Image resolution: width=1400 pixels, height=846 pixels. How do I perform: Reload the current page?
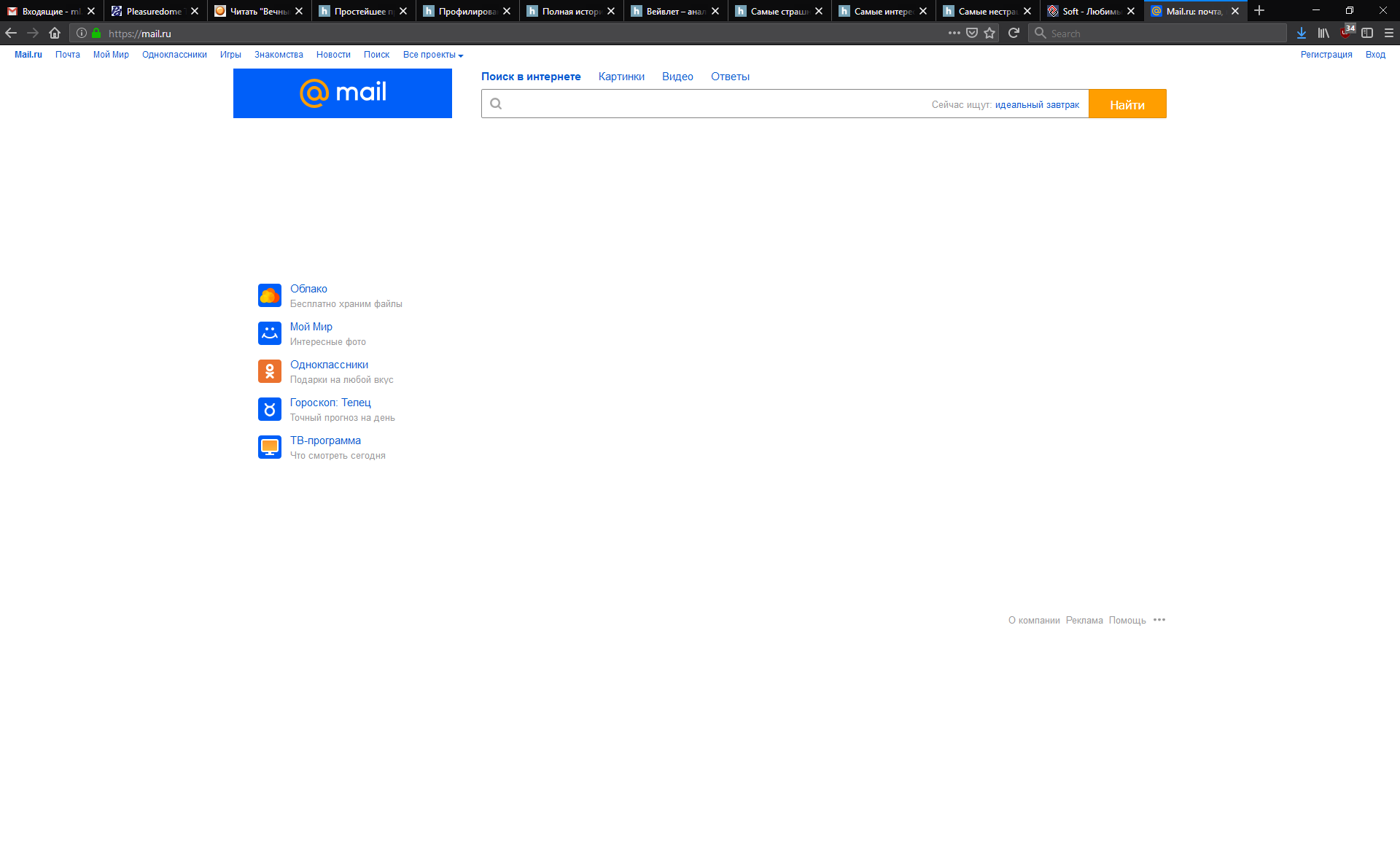tap(1014, 33)
